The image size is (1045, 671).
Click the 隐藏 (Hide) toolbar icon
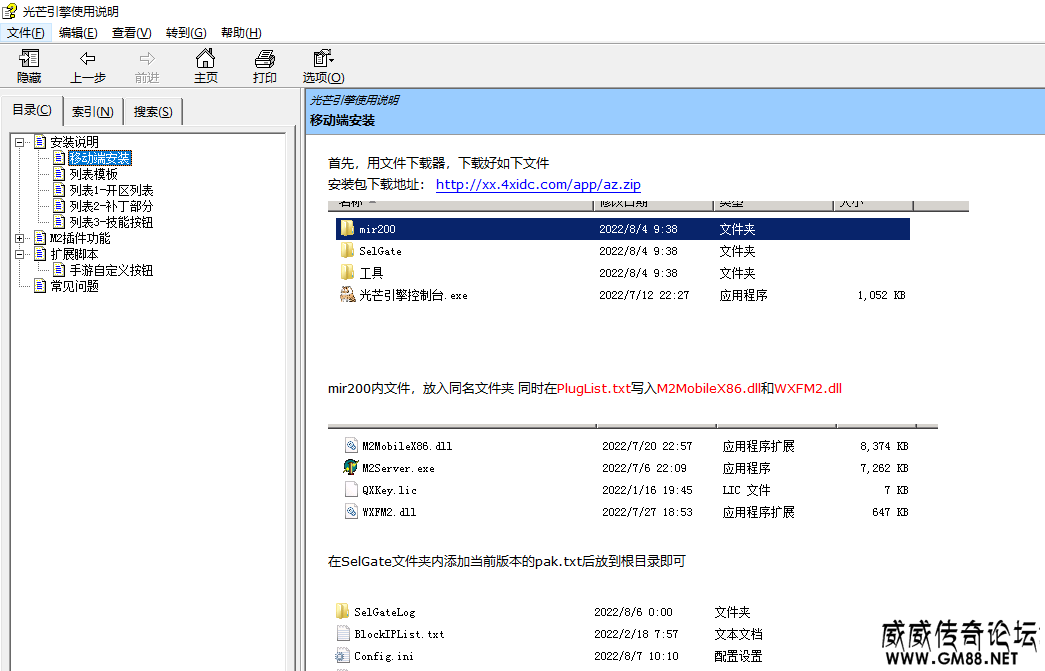click(x=29, y=59)
